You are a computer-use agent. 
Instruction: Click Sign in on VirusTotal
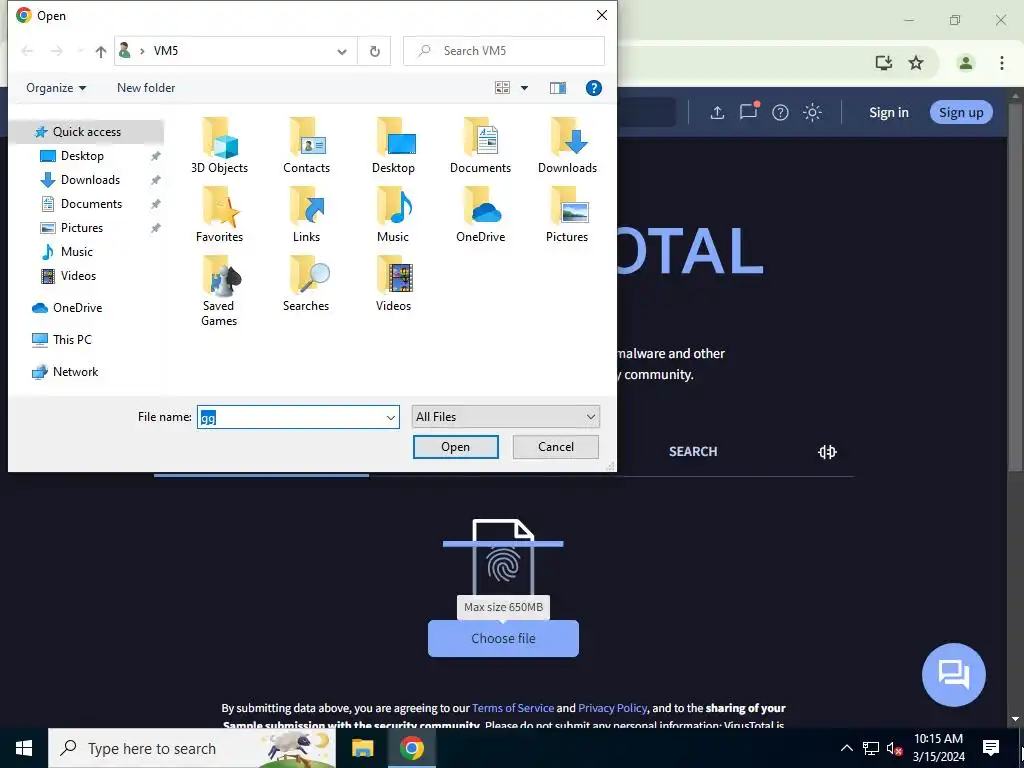pyautogui.click(x=888, y=112)
